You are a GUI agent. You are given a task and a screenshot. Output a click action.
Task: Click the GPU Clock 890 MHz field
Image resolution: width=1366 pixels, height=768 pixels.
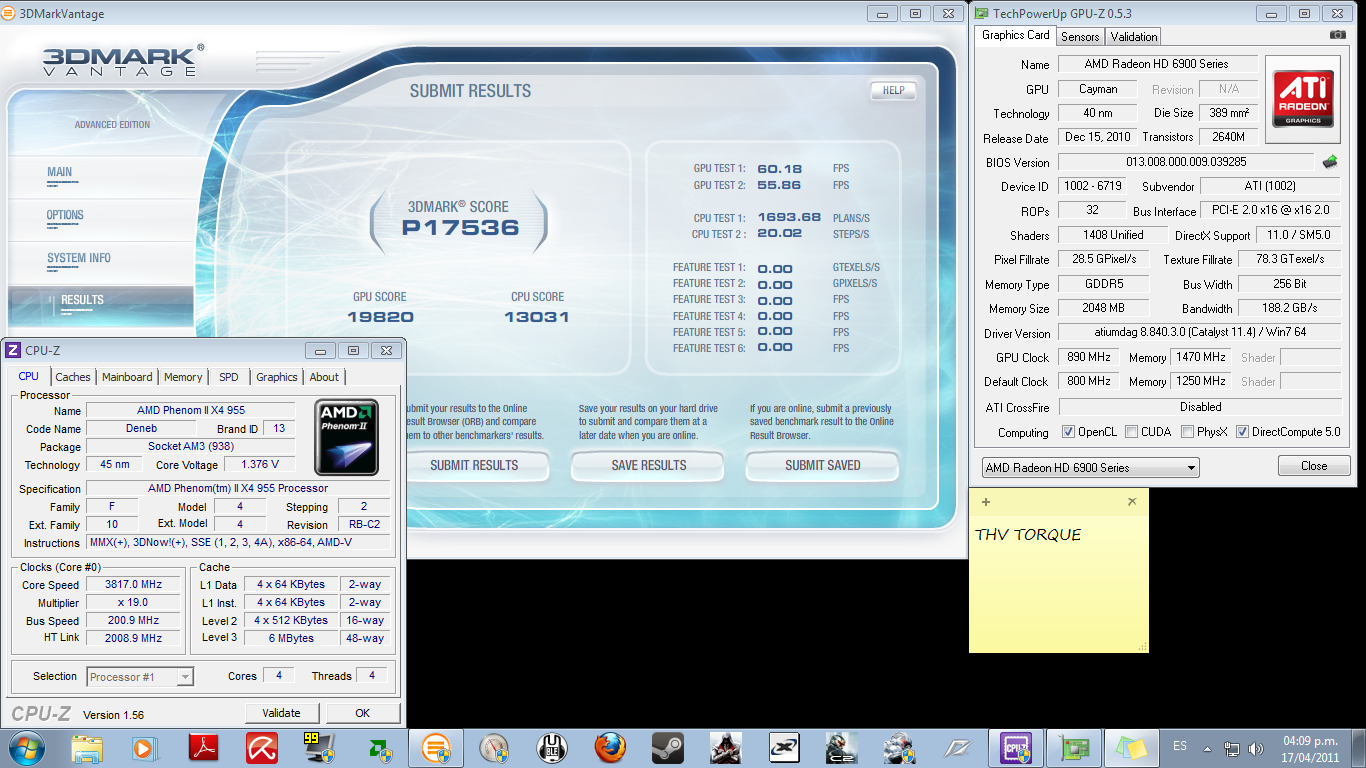[1089, 357]
